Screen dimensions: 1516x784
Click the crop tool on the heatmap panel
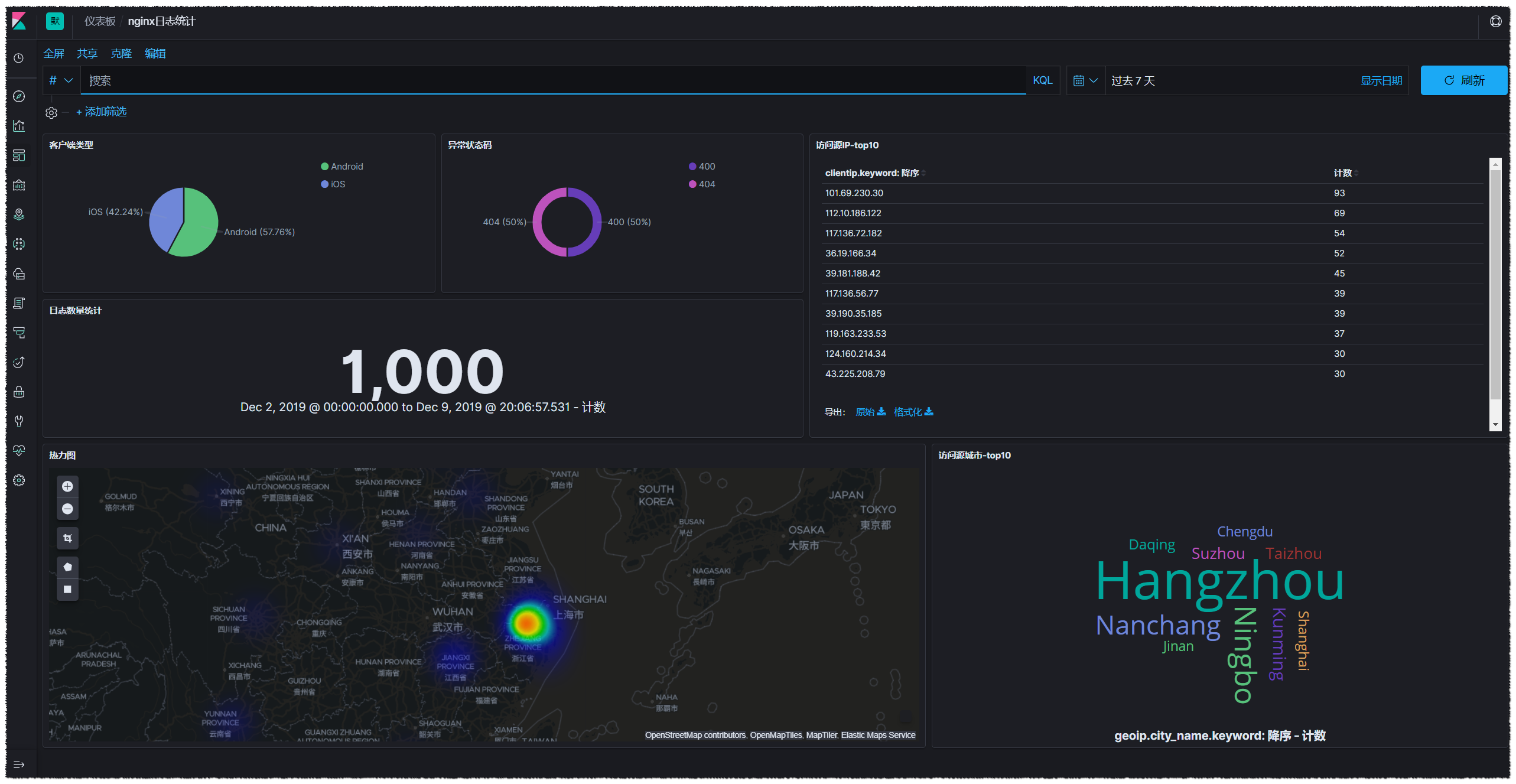[67, 538]
